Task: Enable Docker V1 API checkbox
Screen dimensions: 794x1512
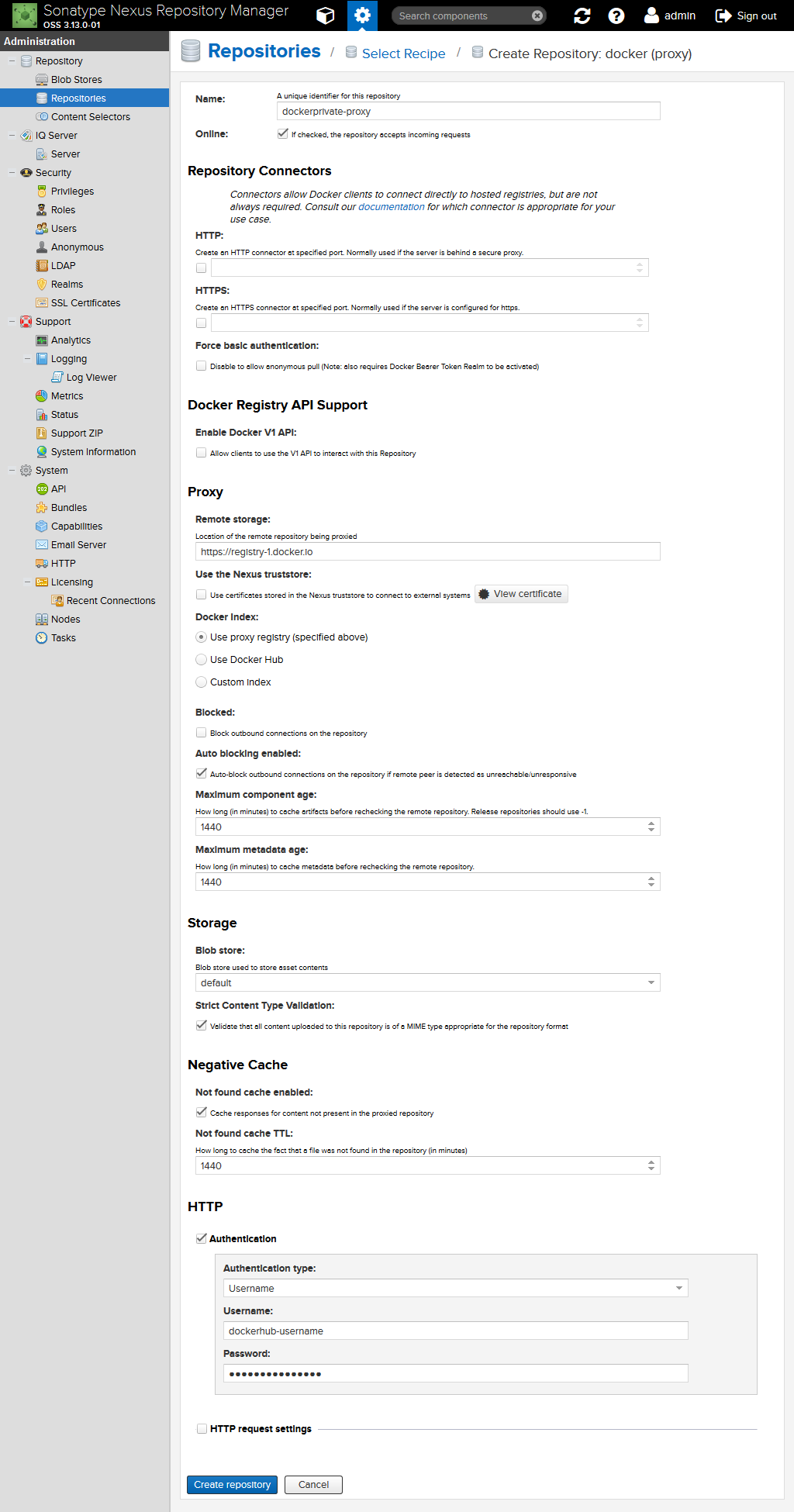Action: click(x=201, y=453)
